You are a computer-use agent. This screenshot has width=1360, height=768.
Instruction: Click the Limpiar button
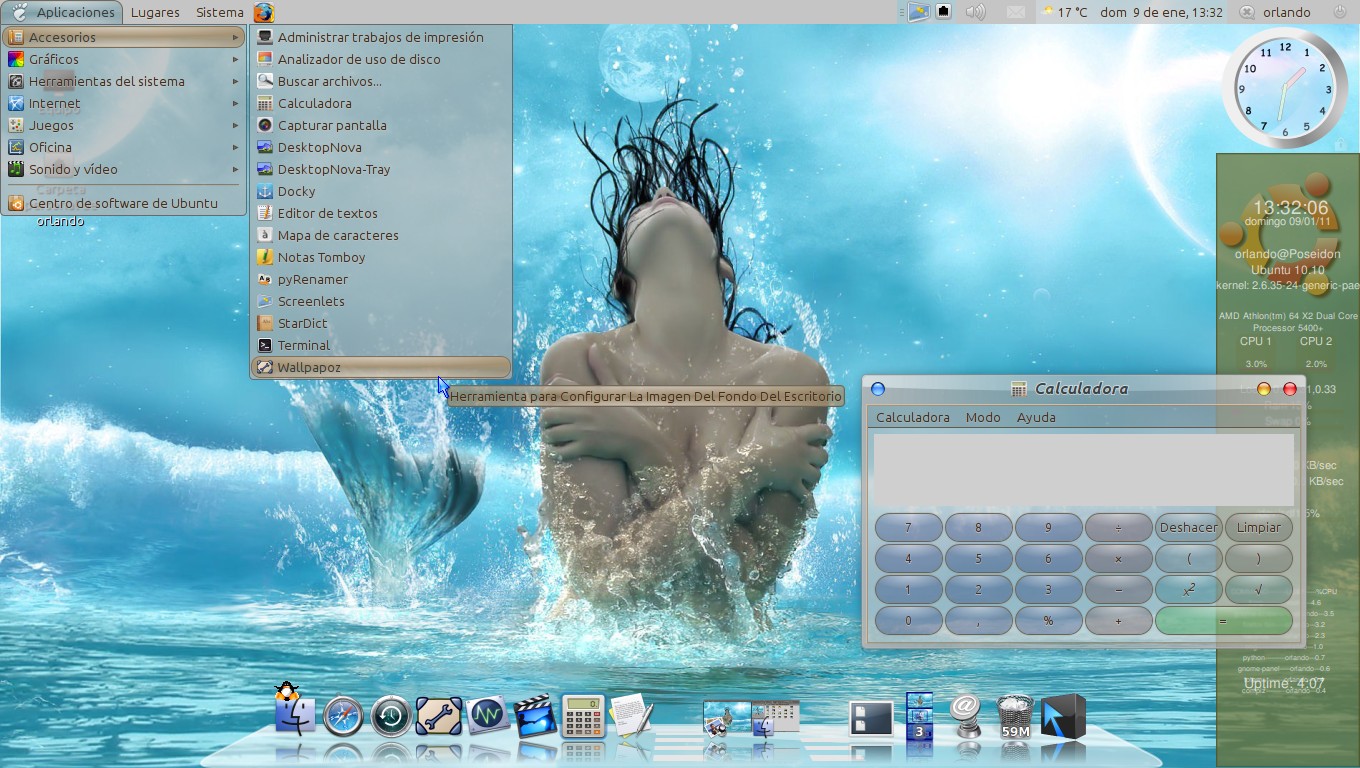click(x=1258, y=527)
